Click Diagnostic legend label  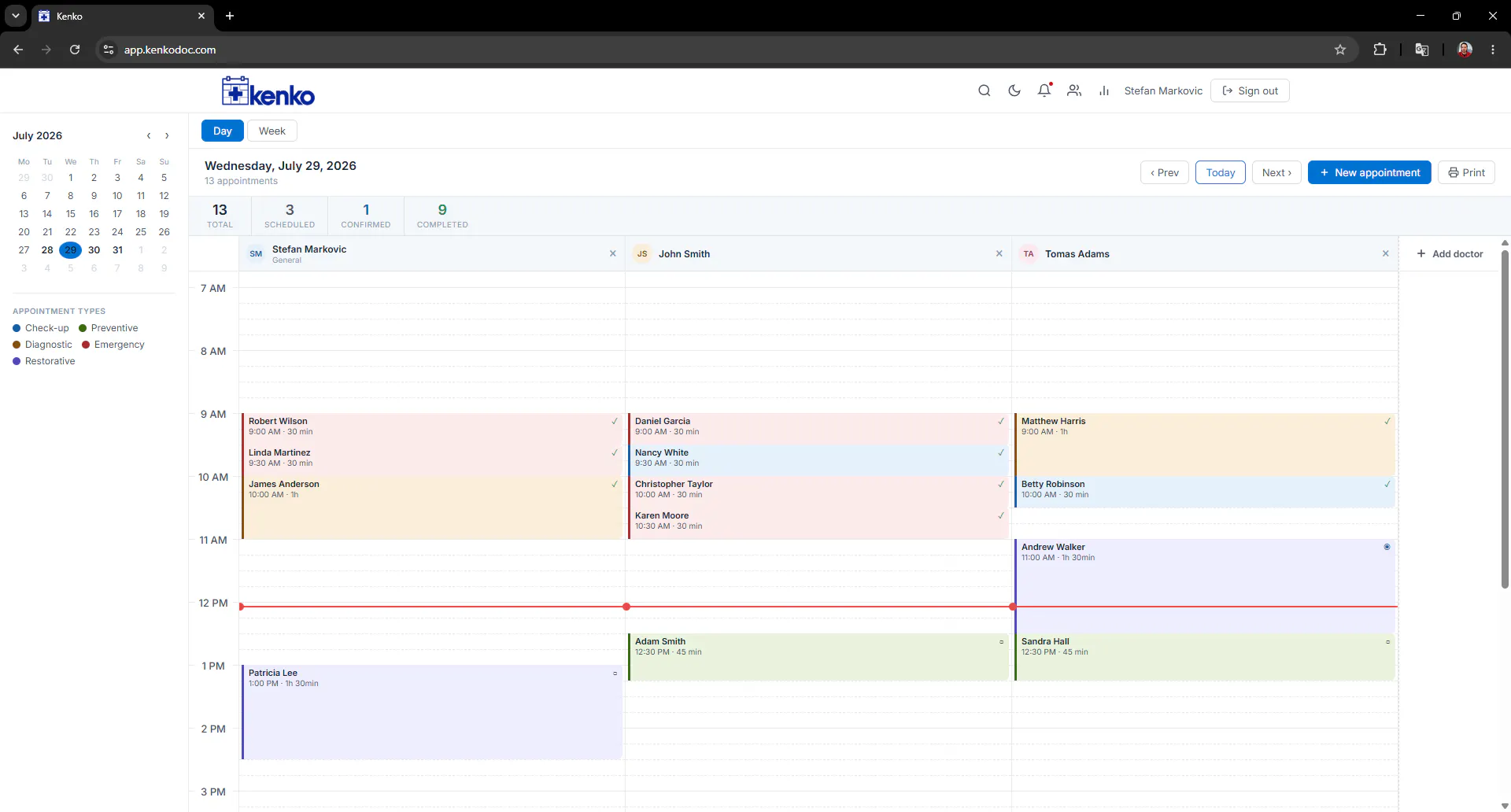48,345
